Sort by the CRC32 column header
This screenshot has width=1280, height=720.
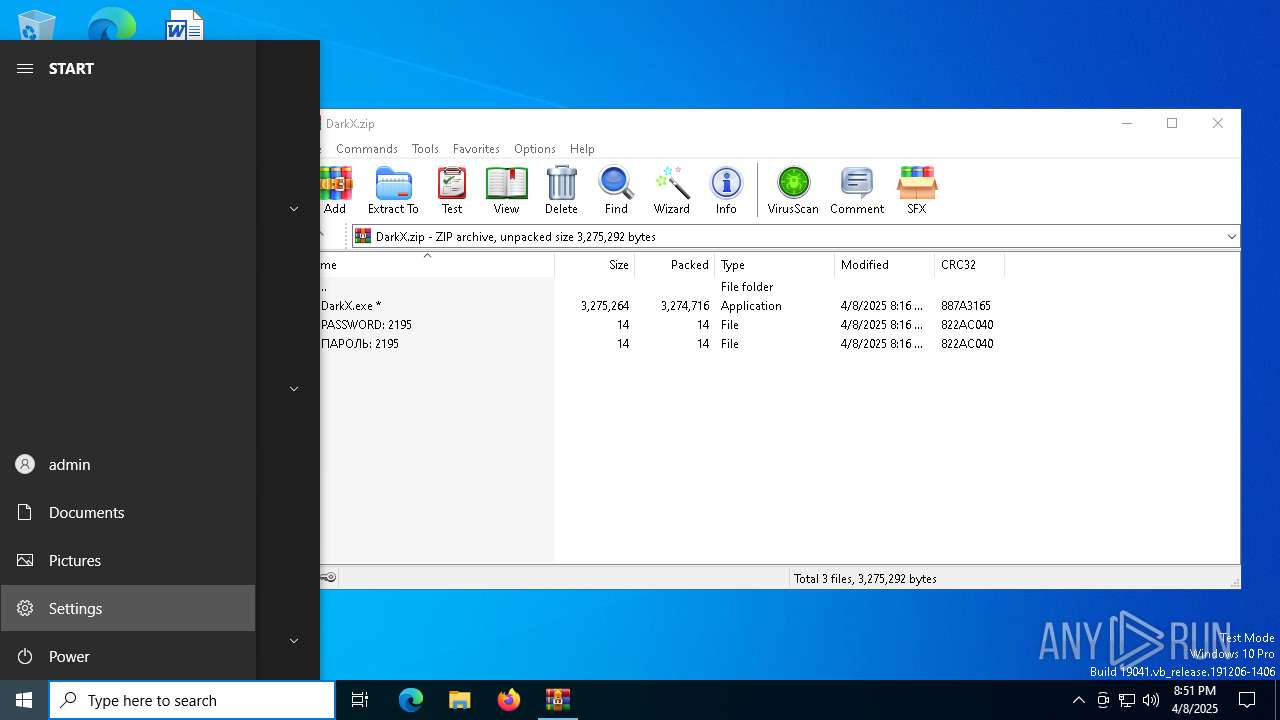coord(969,265)
